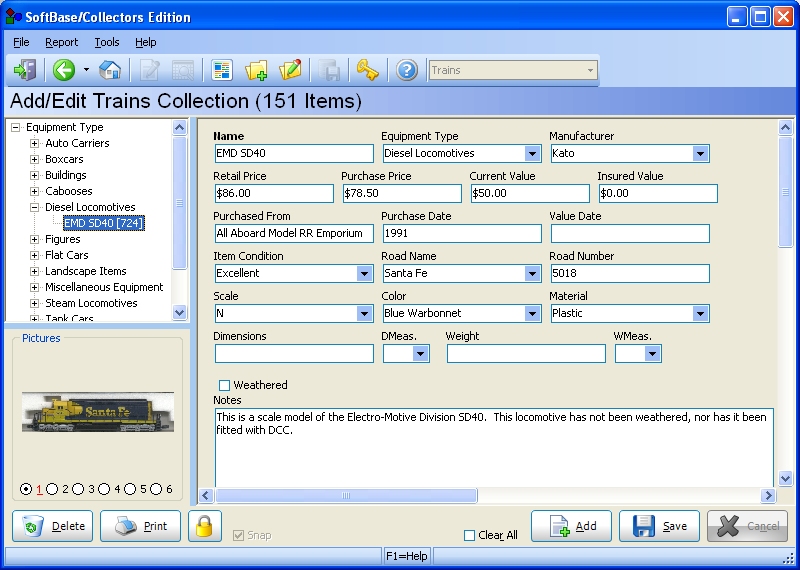Click the disabled search grid toolbar icon

point(183,70)
